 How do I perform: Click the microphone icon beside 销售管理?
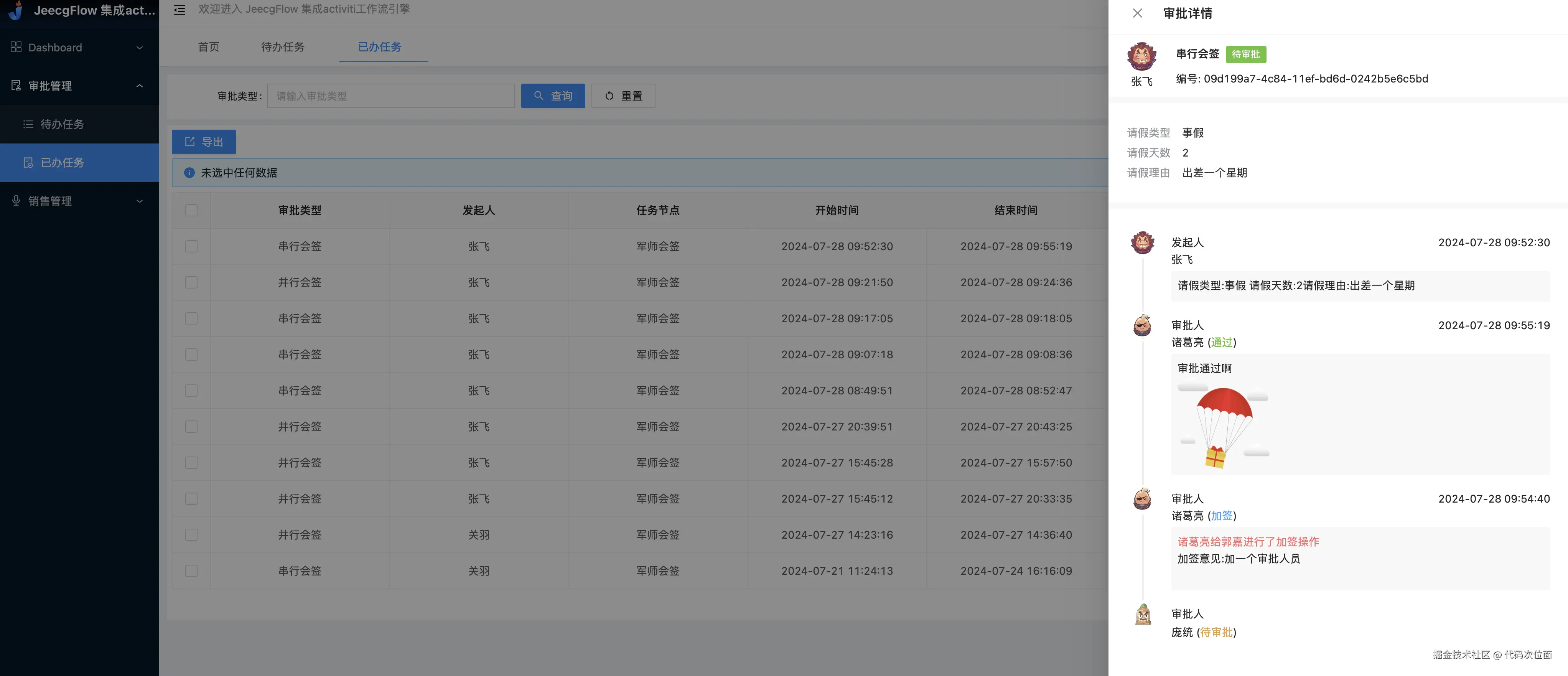tap(16, 200)
